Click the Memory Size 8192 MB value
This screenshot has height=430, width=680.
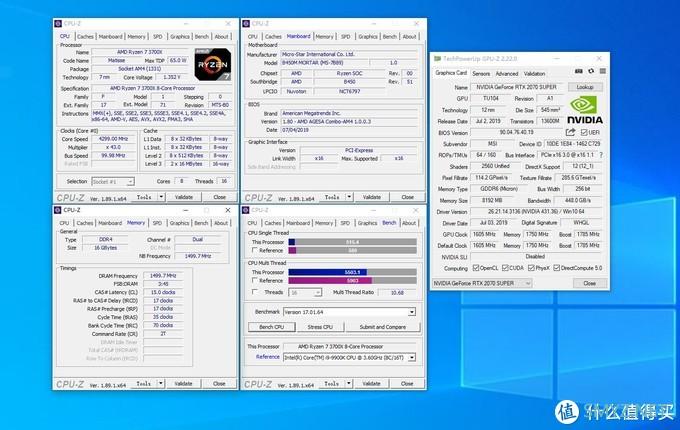(x=492, y=200)
